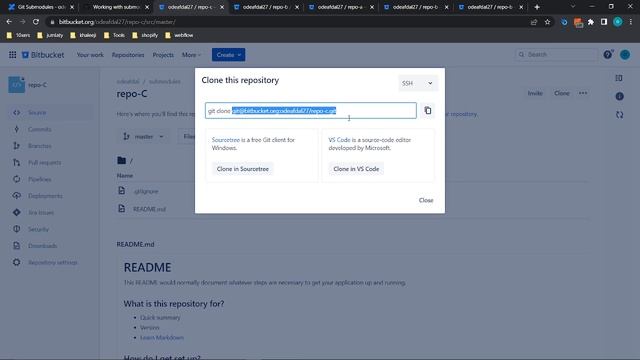Open Downloads in the sidebar
Image resolution: width=640 pixels, height=360 pixels.
pos(51,246)
